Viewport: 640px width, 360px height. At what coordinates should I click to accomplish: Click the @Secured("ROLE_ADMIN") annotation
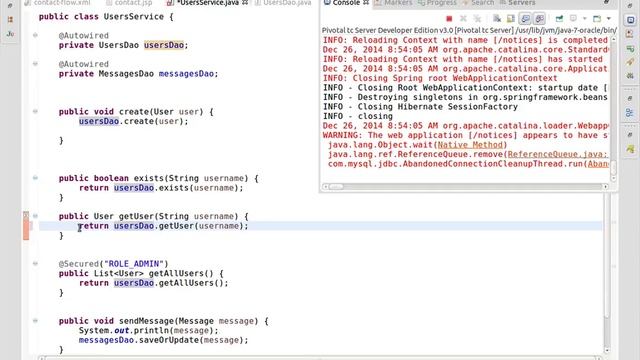tap(113, 264)
